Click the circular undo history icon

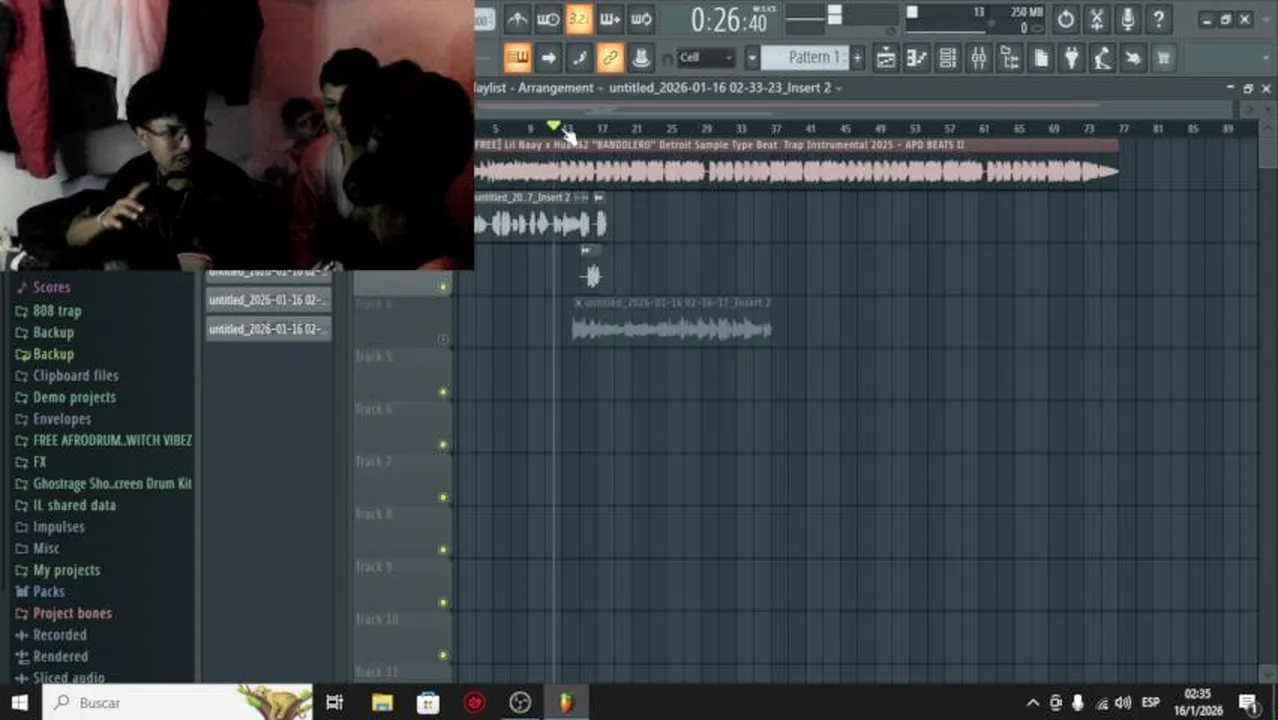click(x=1066, y=19)
